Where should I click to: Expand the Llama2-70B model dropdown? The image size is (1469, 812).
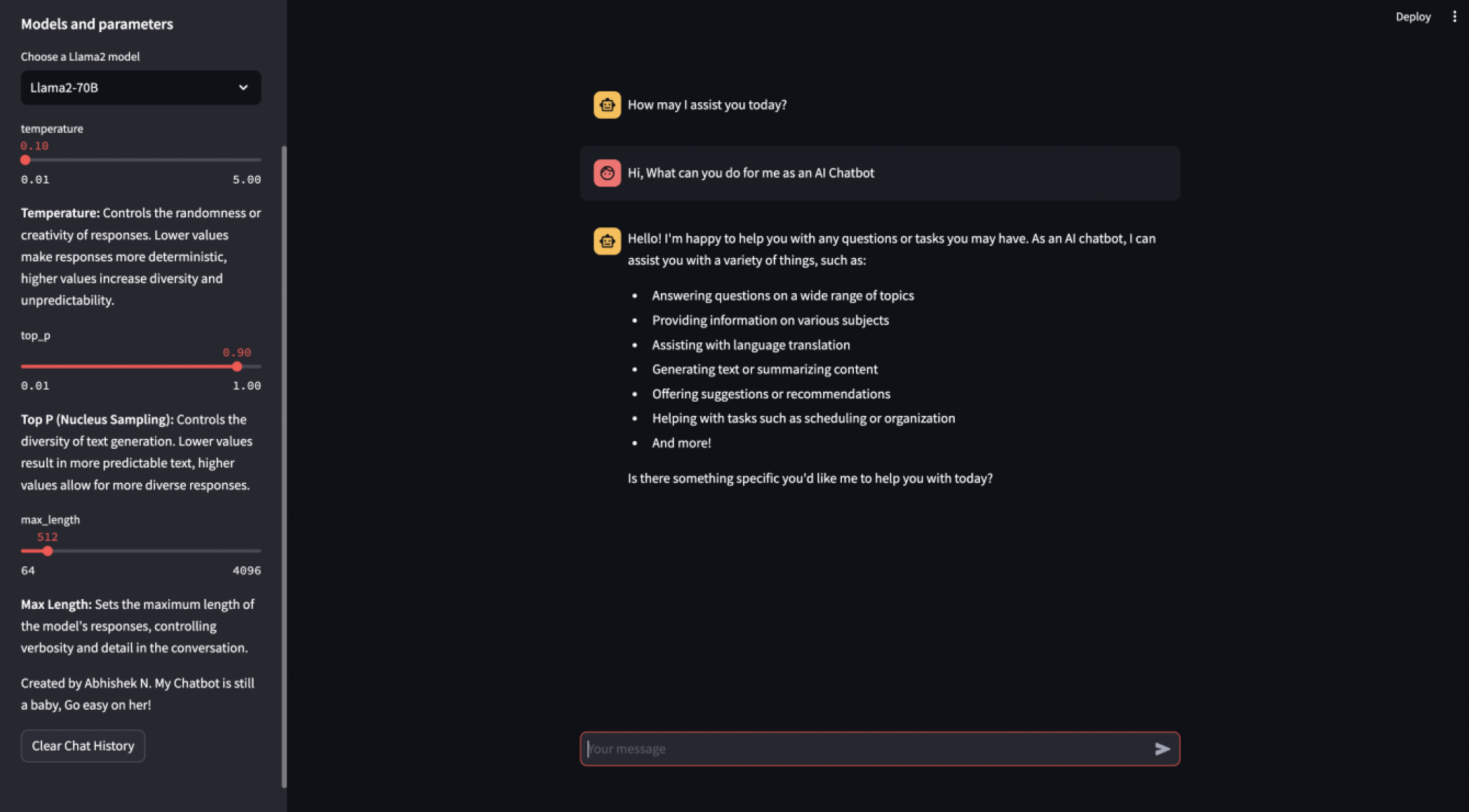(140, 87)
